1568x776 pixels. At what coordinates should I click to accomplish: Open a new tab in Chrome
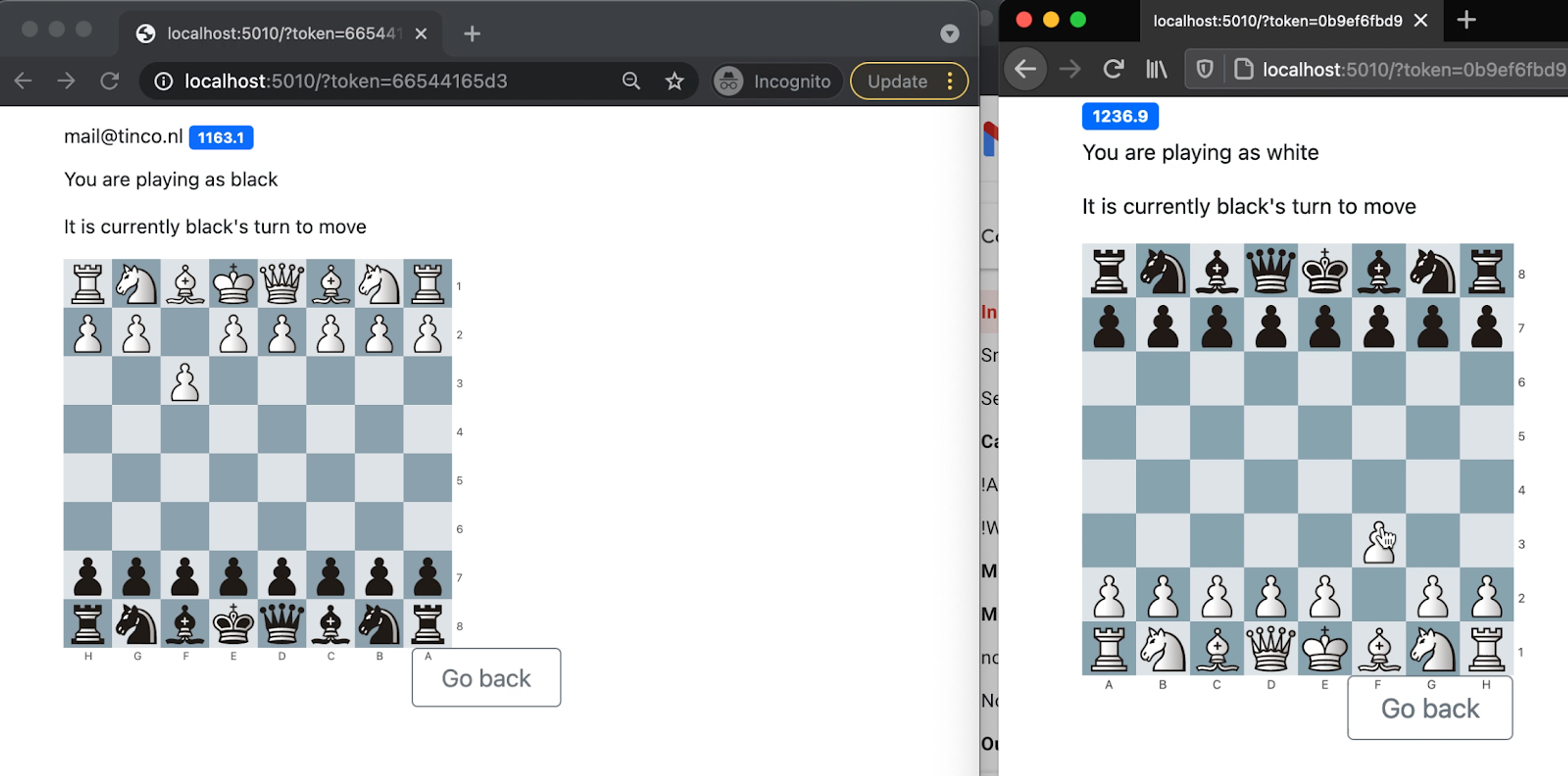click(472, 33)
